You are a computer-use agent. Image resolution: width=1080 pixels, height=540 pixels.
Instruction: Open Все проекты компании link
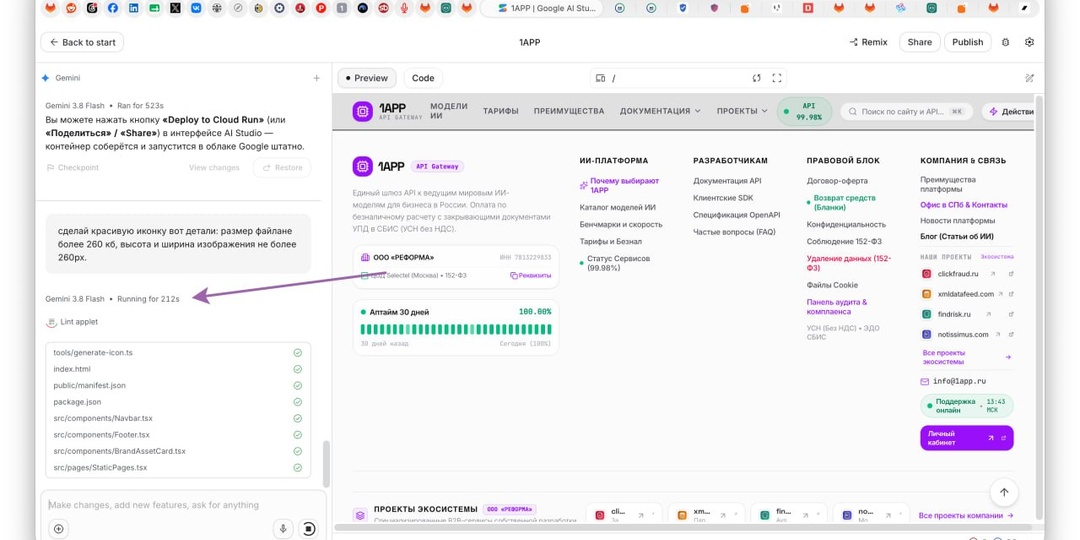coord(966,515)
